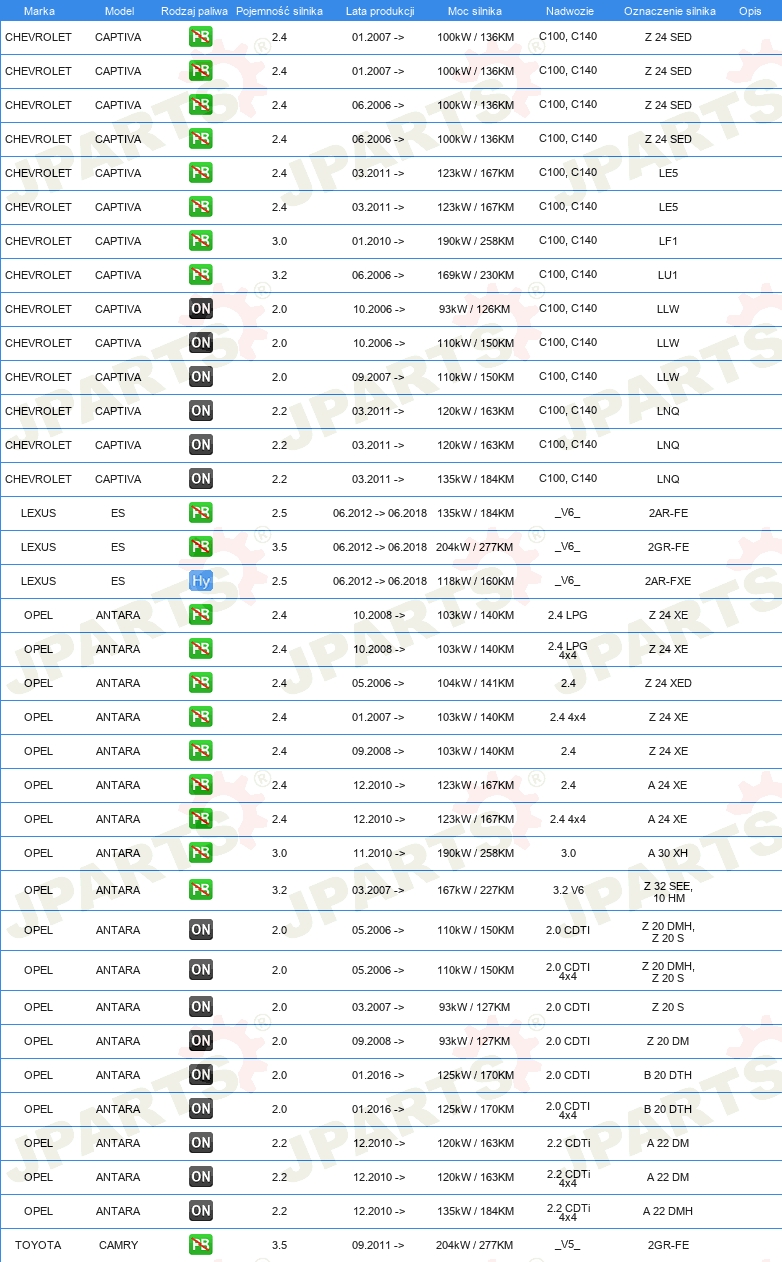Click the _V5_ body cell
782x1262 pixels.
coord(568,1245)
